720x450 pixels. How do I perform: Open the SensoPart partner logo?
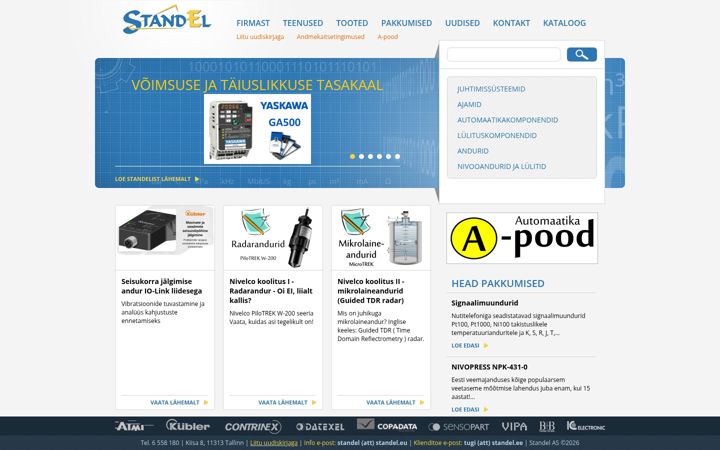click(x=458, y=427)
